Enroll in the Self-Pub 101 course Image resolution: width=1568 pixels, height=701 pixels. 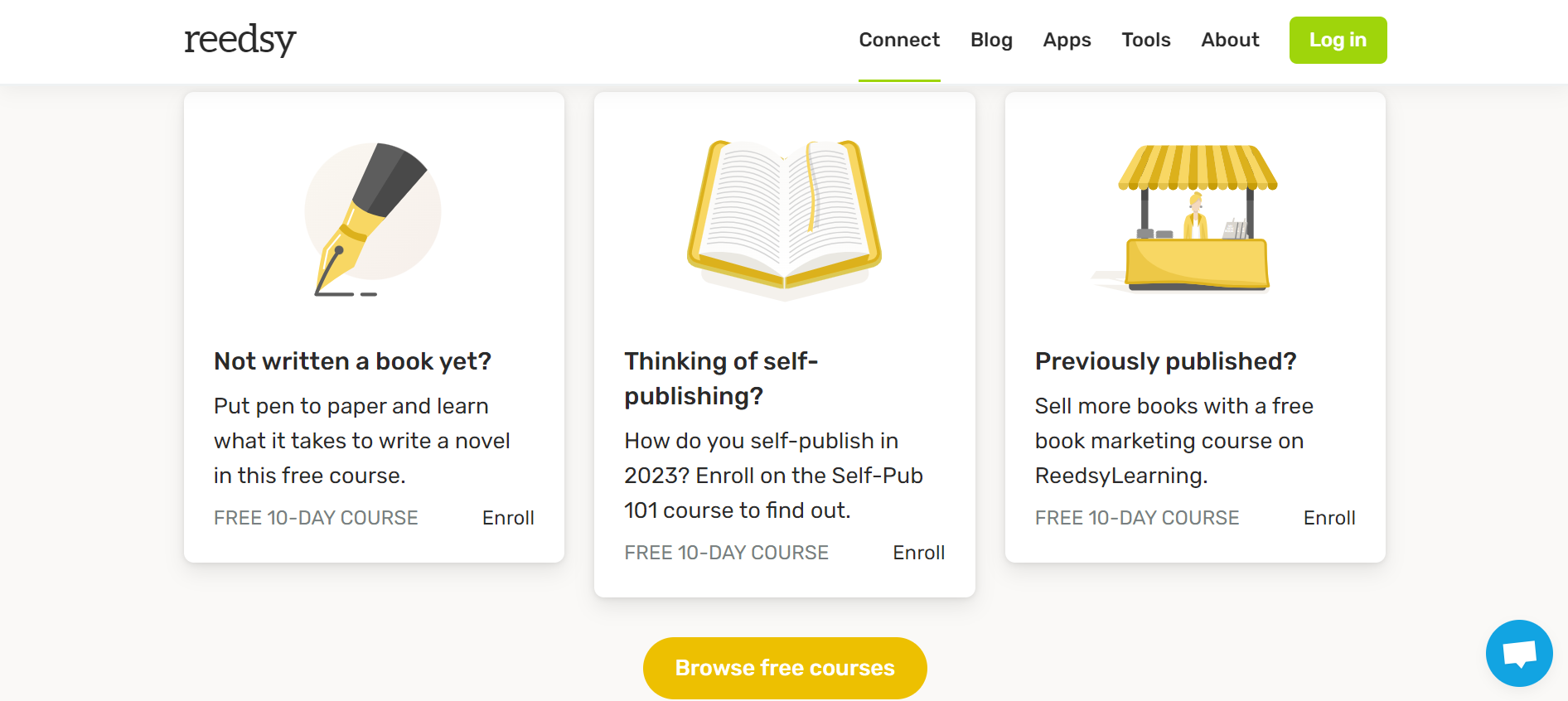tap(918, 553)
